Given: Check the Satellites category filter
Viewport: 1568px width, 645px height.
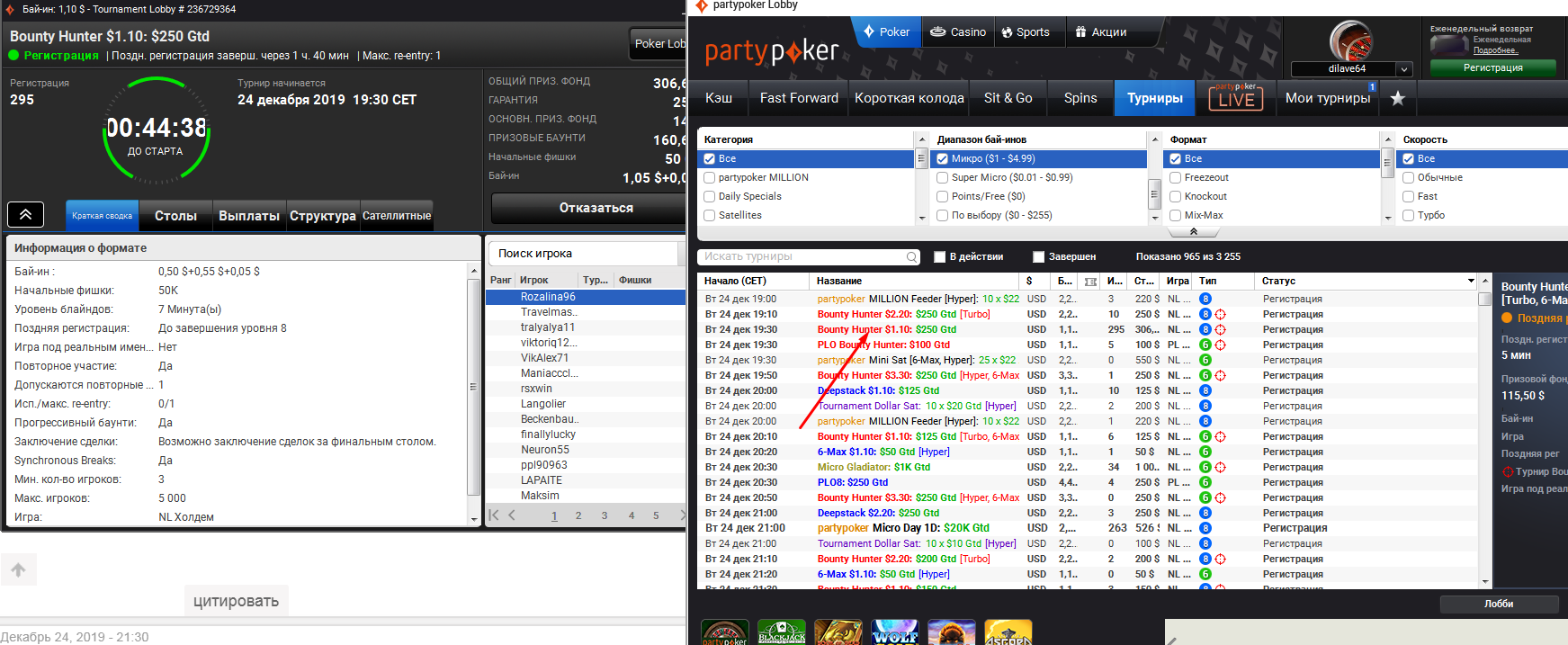Looking at the screenshot, I should pyautogui.click(x=710, y=215).
